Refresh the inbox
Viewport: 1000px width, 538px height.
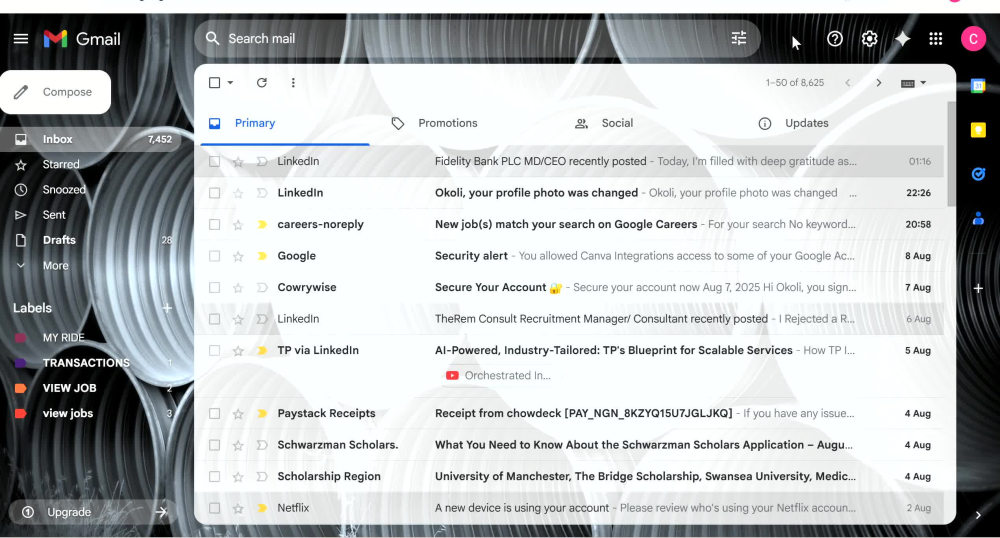pos(261,82)
